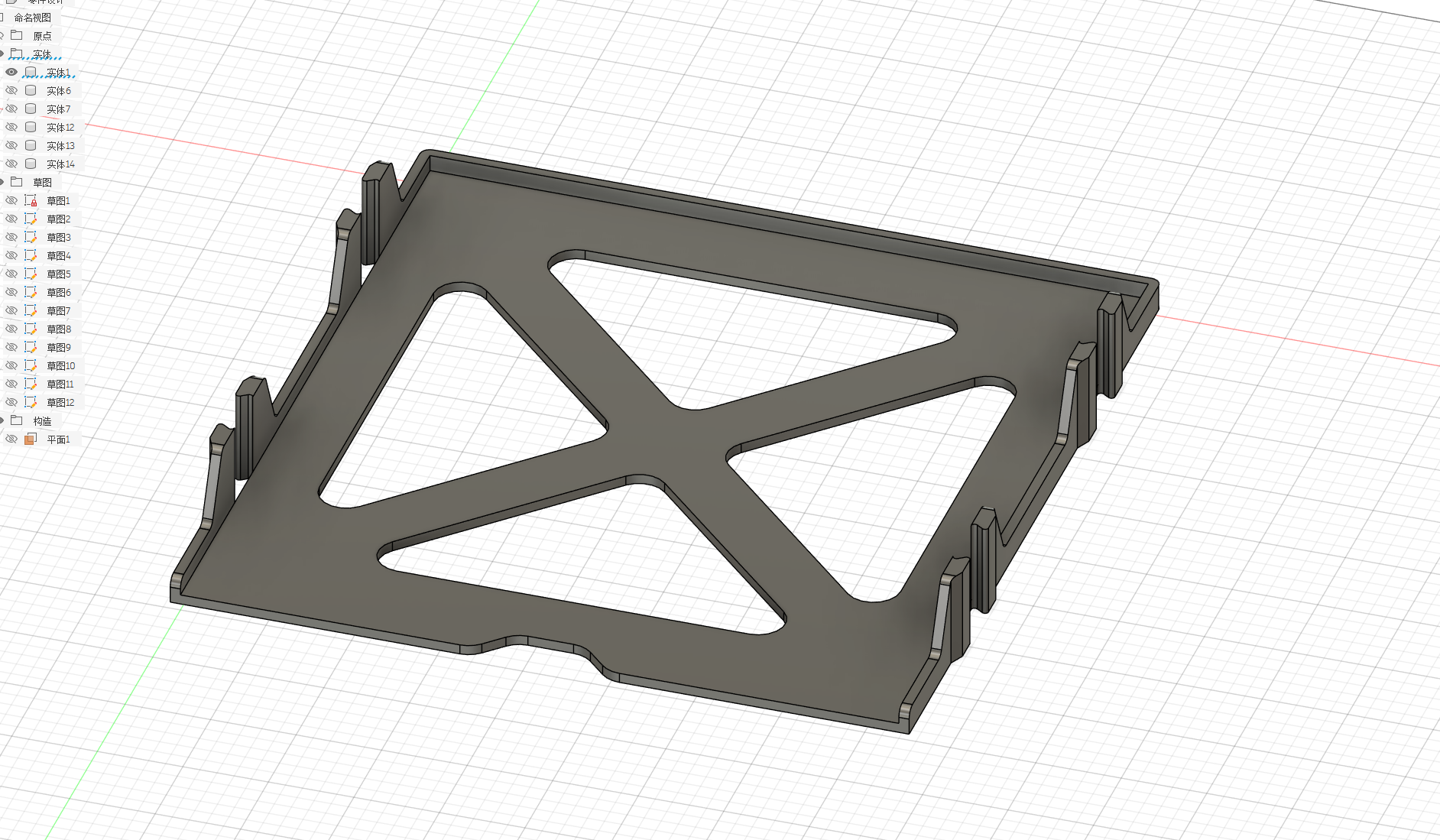Image resolution: width=1440 pixels, height=840 pixels.
Task: Click the body icon next to 实体1
Action: pyautogui.click(x=31, y=72)
